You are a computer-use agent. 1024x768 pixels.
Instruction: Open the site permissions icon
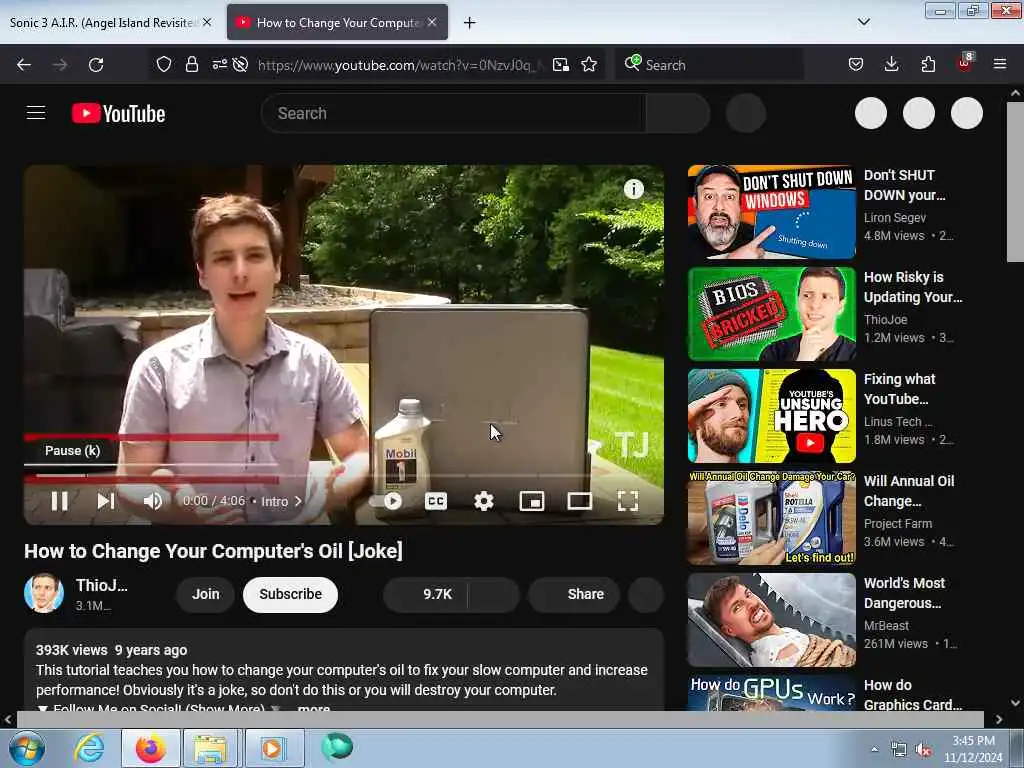(x=219, y=65)
